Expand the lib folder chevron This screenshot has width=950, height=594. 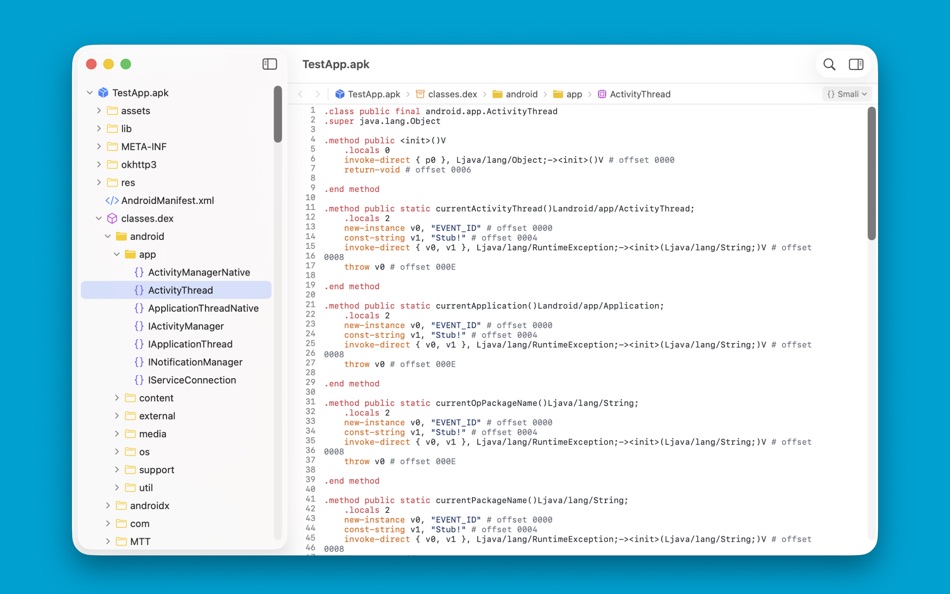[99, 128]
